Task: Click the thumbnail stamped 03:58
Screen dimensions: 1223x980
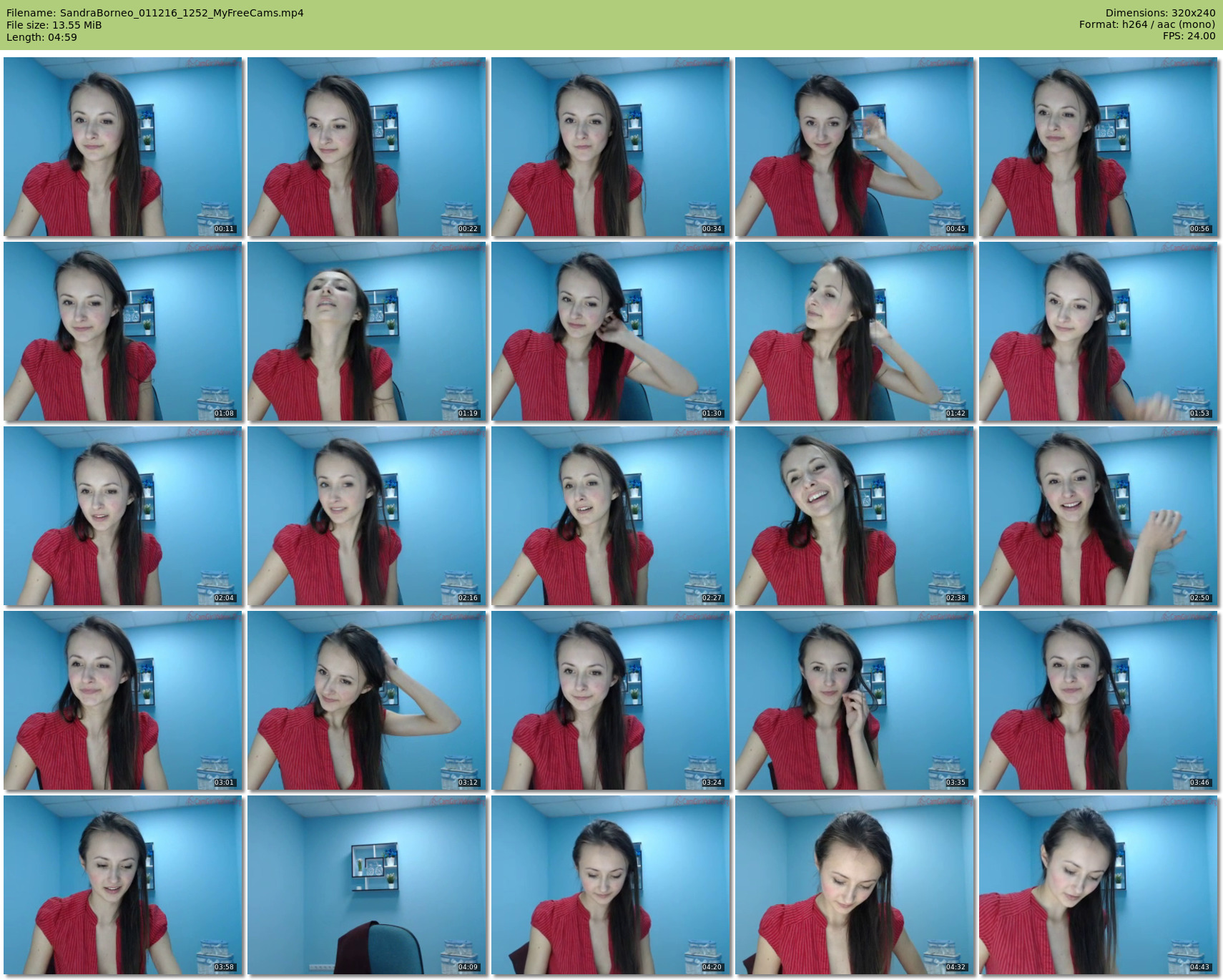Action: pos(123,885)
